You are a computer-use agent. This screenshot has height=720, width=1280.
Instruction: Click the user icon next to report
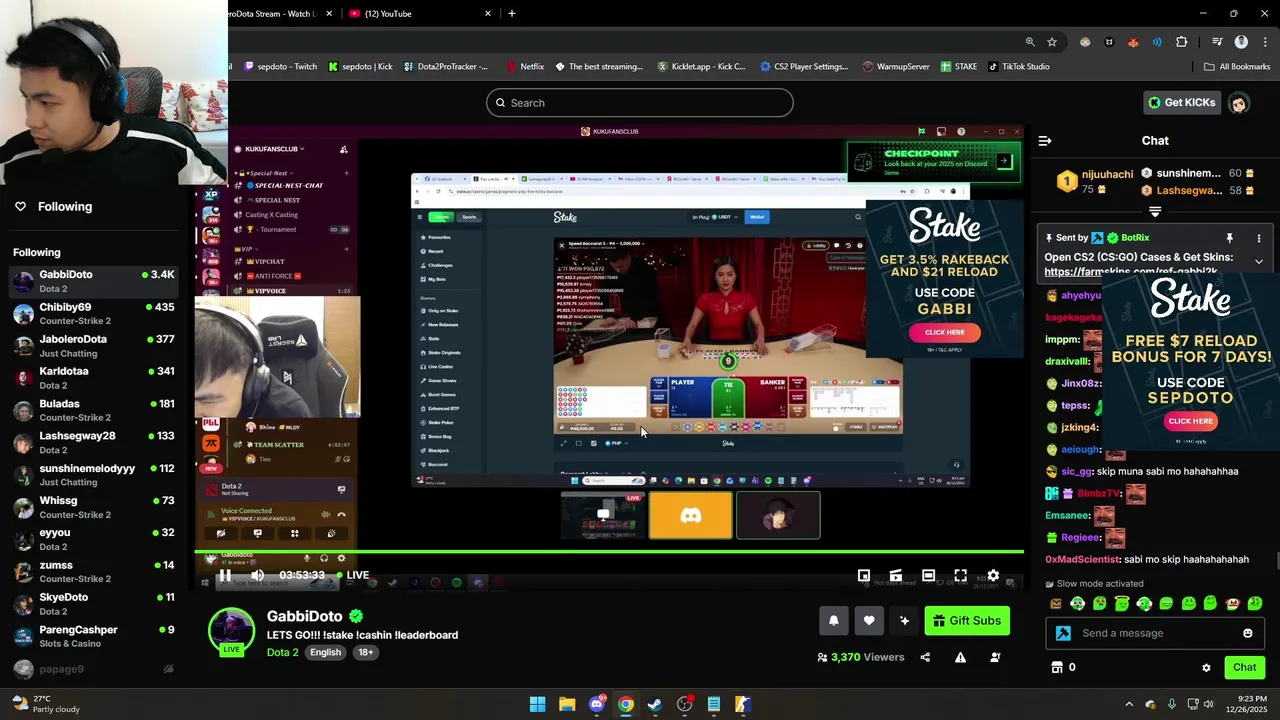(995, 657)
